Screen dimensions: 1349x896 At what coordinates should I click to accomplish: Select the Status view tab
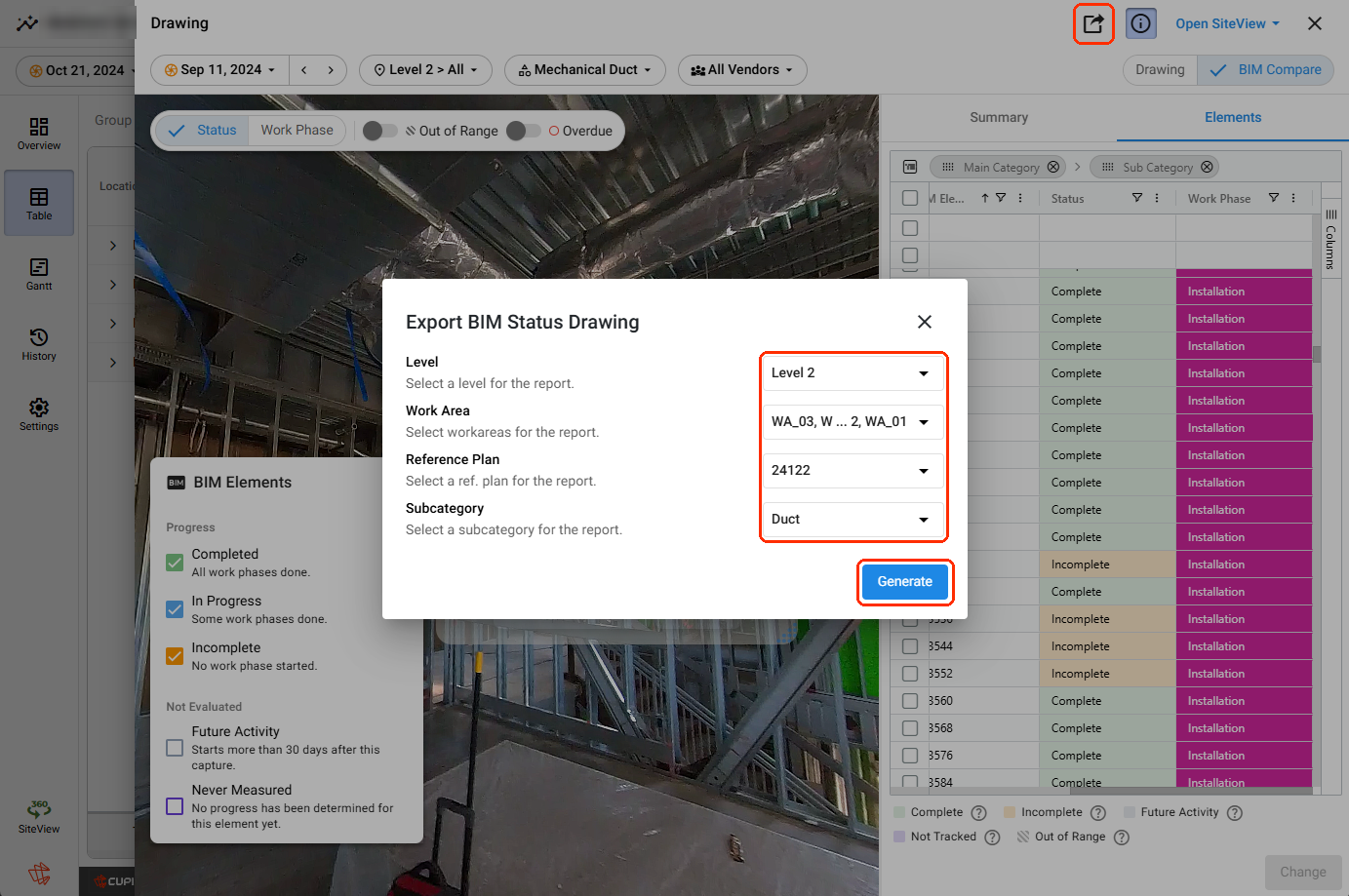(203, 131)
